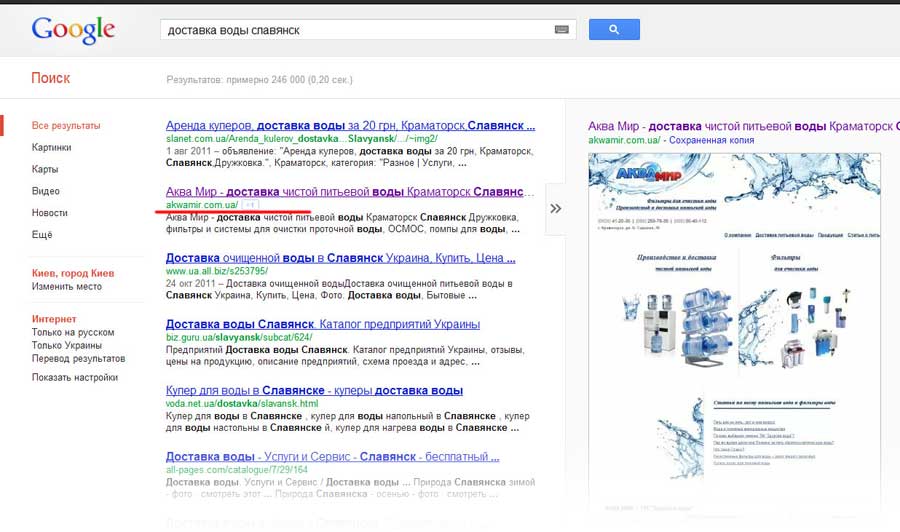Screen dimensions: 900x532
Task: Click slanet.com.ua green URL text
Action: (302, 139)
